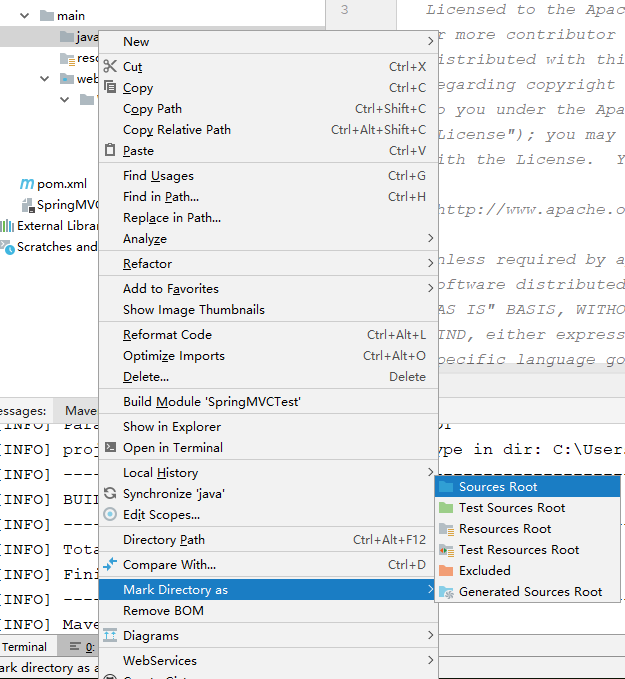
Task: Expand the Local History submenu arrow
Action: point(430,472)
